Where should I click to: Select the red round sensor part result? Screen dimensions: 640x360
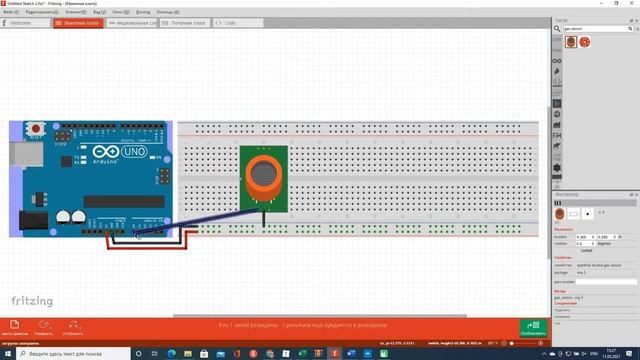click(x=584, y=42)
